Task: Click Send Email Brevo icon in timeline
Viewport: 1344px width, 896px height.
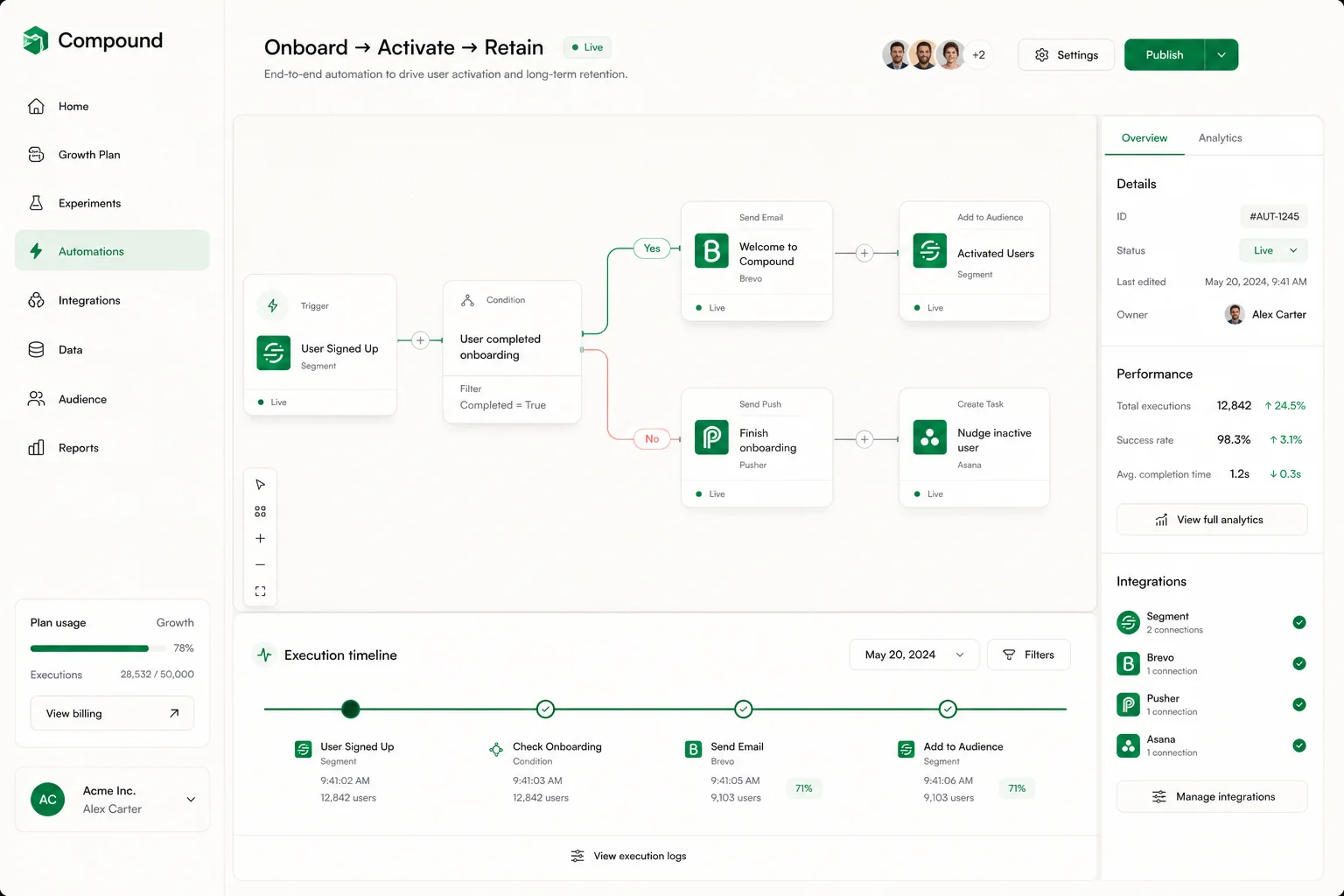Action: click(x=694, y=749)
